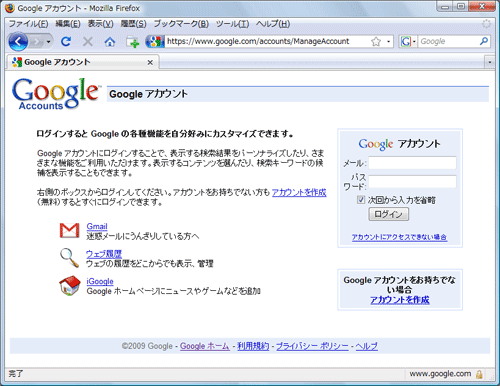Open the ツール(T) menu
The image size is (500, 386).
point(232,24)
